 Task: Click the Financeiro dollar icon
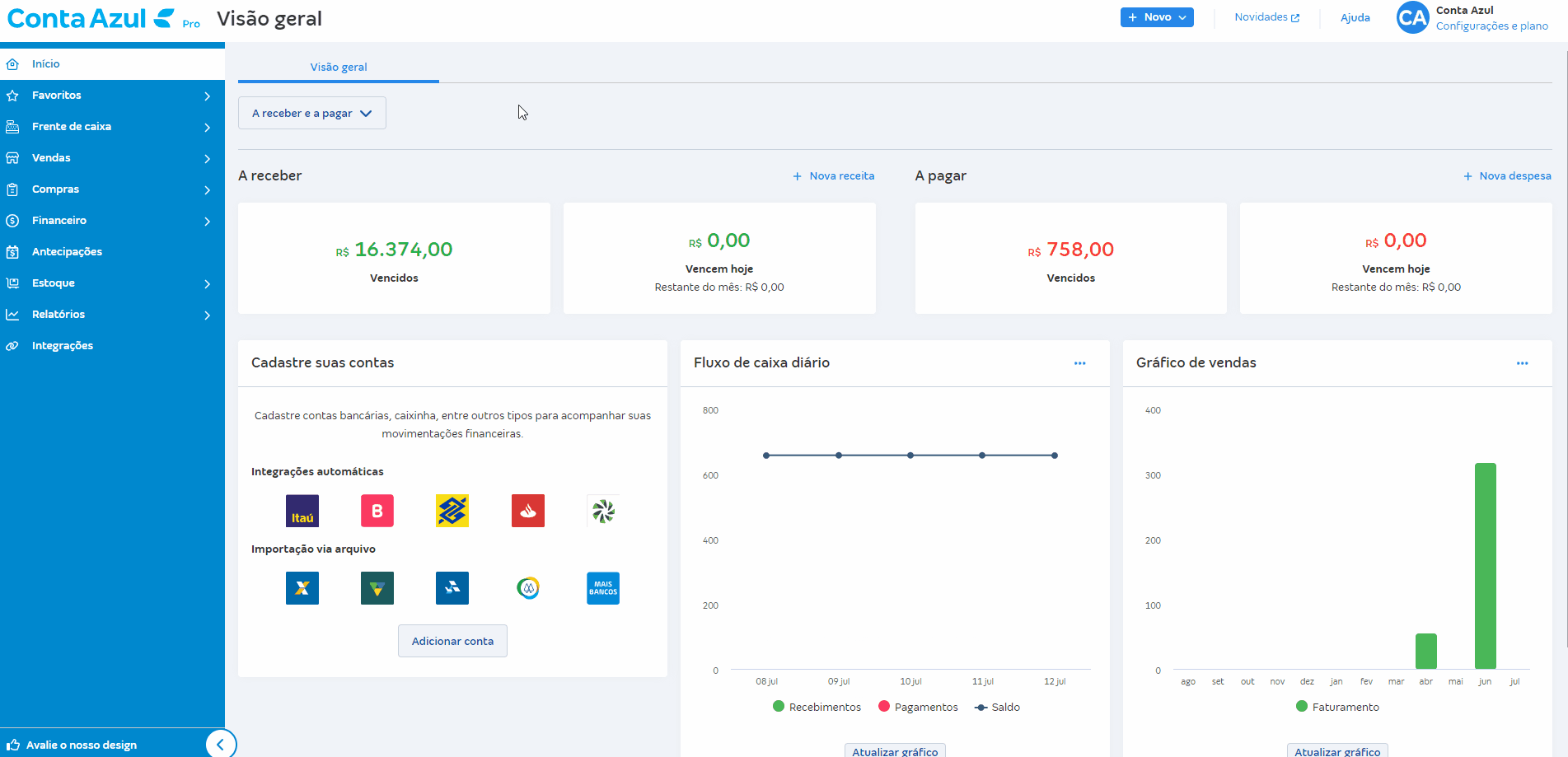pyautogui.click(x=12, y=221)
